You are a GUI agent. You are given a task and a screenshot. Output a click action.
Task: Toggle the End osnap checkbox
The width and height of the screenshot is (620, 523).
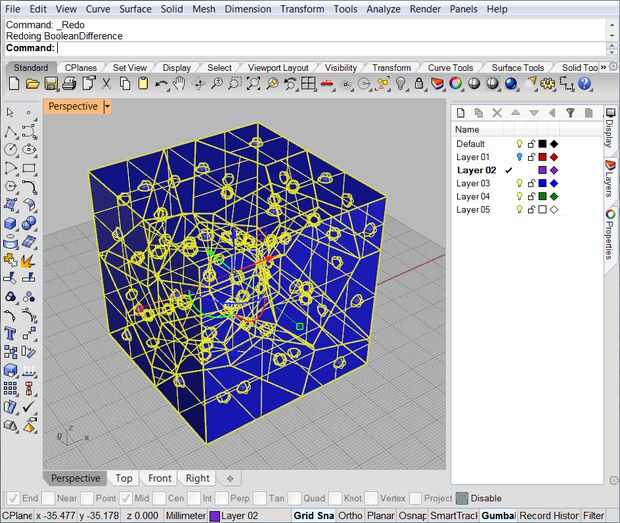13,497
